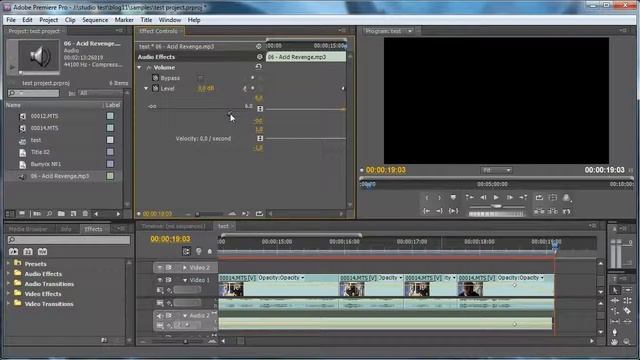Open the Output settings button in Program monitor
This screenshot has width=640, height=360.
tap(566, 198)
